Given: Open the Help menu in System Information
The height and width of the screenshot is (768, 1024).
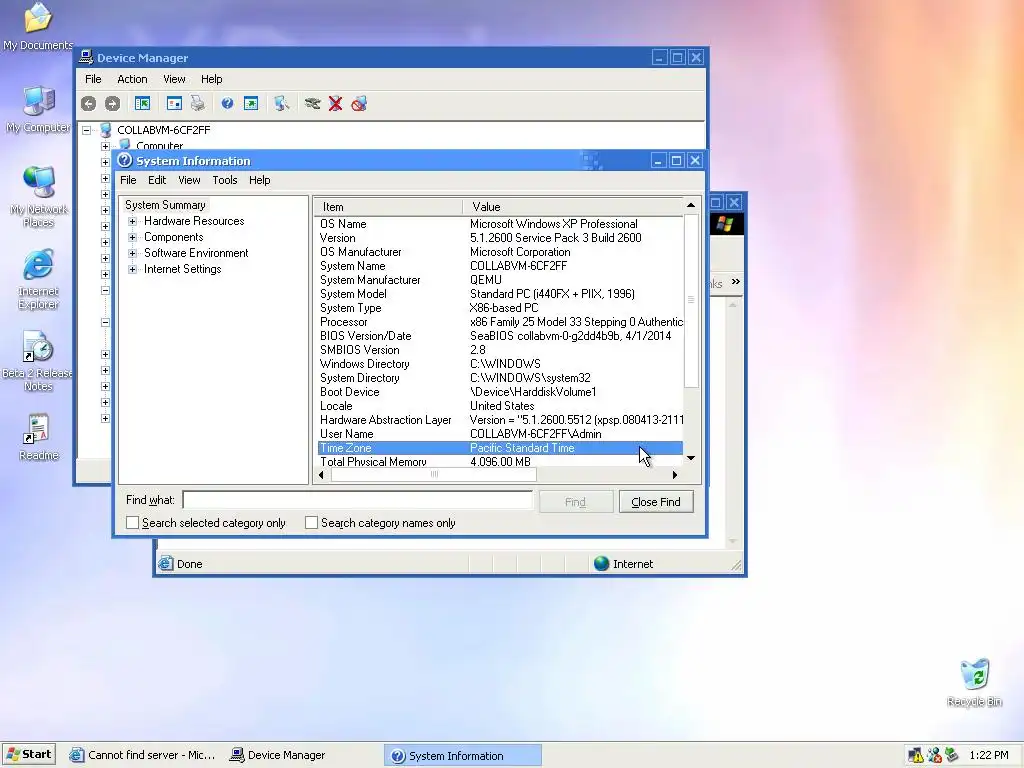Looking at the screenshot, I should coord(259,180).
